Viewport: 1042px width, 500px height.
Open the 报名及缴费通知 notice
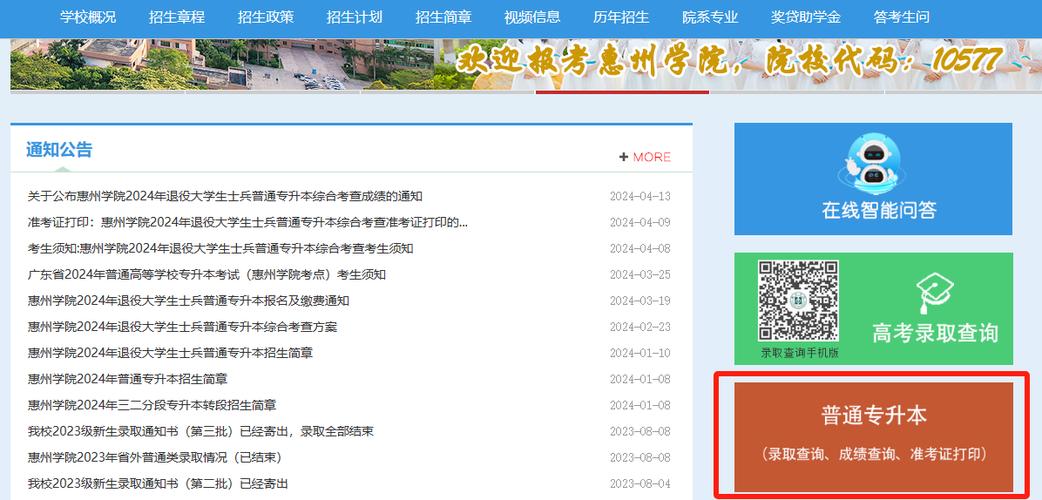pyautogui.click(x=188, y=301)
